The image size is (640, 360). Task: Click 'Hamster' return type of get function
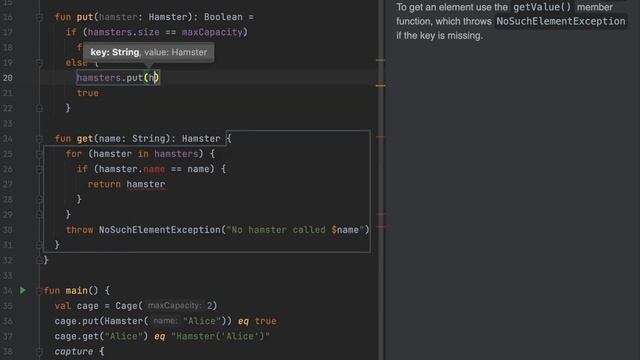coord(201,139)
